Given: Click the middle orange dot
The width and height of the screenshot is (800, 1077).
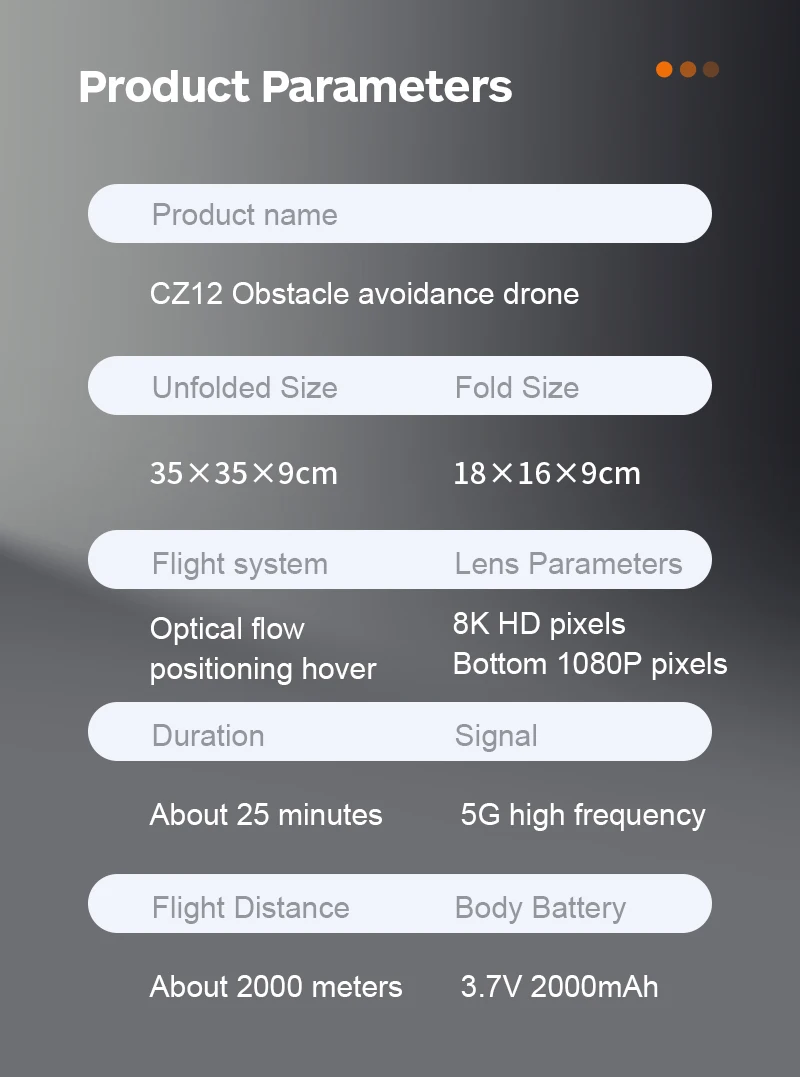Looking at the screenshot, I should 688,69.
